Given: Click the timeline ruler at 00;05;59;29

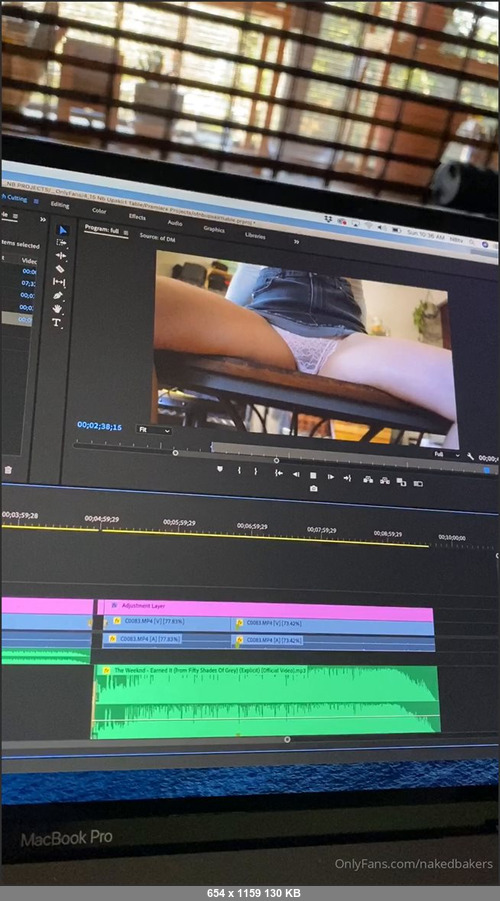Looking at the screenshot, I should point(179,523).
